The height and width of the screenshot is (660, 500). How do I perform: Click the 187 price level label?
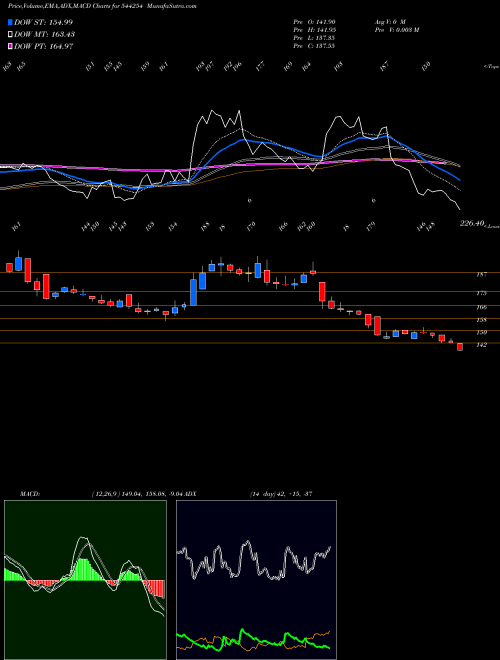coord(481,274)
